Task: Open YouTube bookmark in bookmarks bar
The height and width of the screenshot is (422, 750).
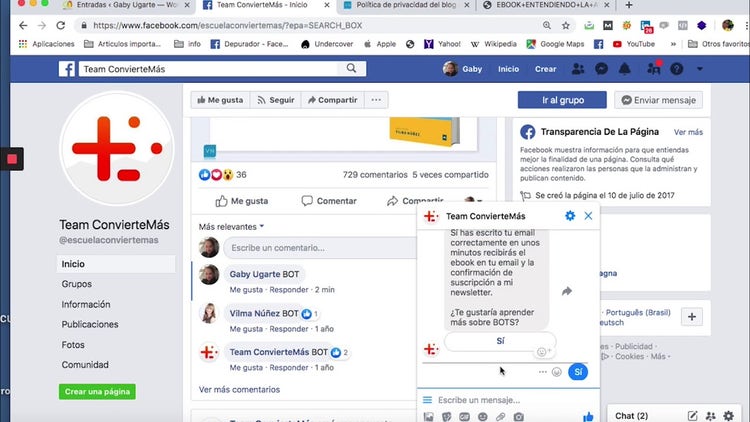Action: point(634,44)
